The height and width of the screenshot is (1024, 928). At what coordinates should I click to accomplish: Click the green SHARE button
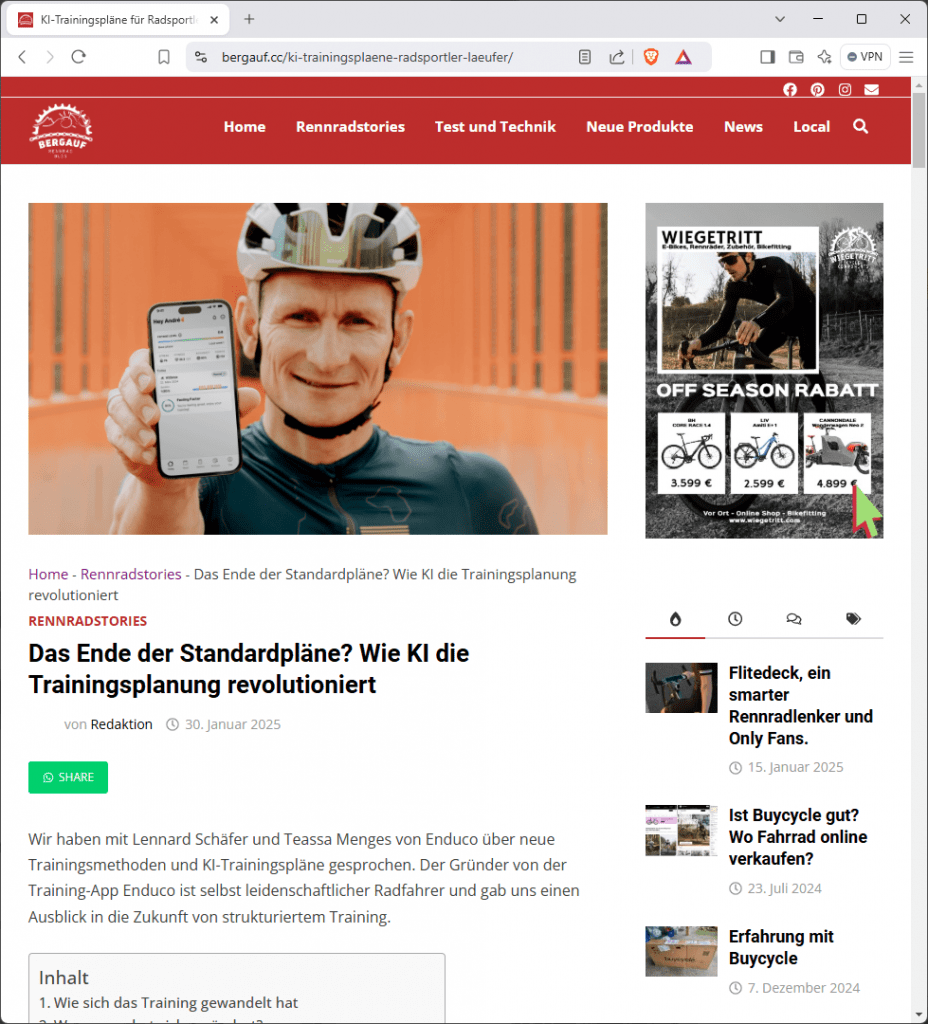point(68,777)
